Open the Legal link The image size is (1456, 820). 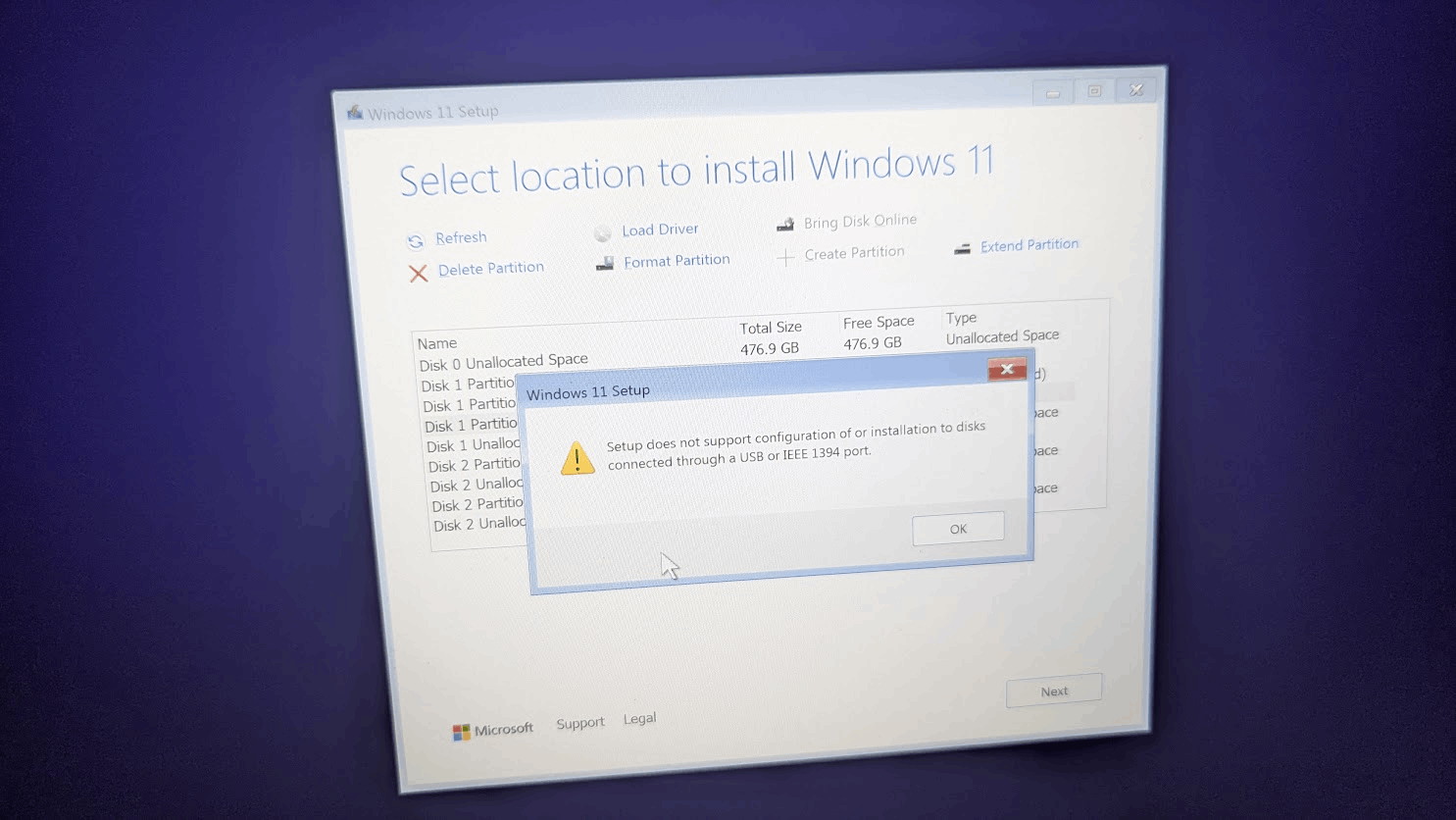(x=639, y=719)
